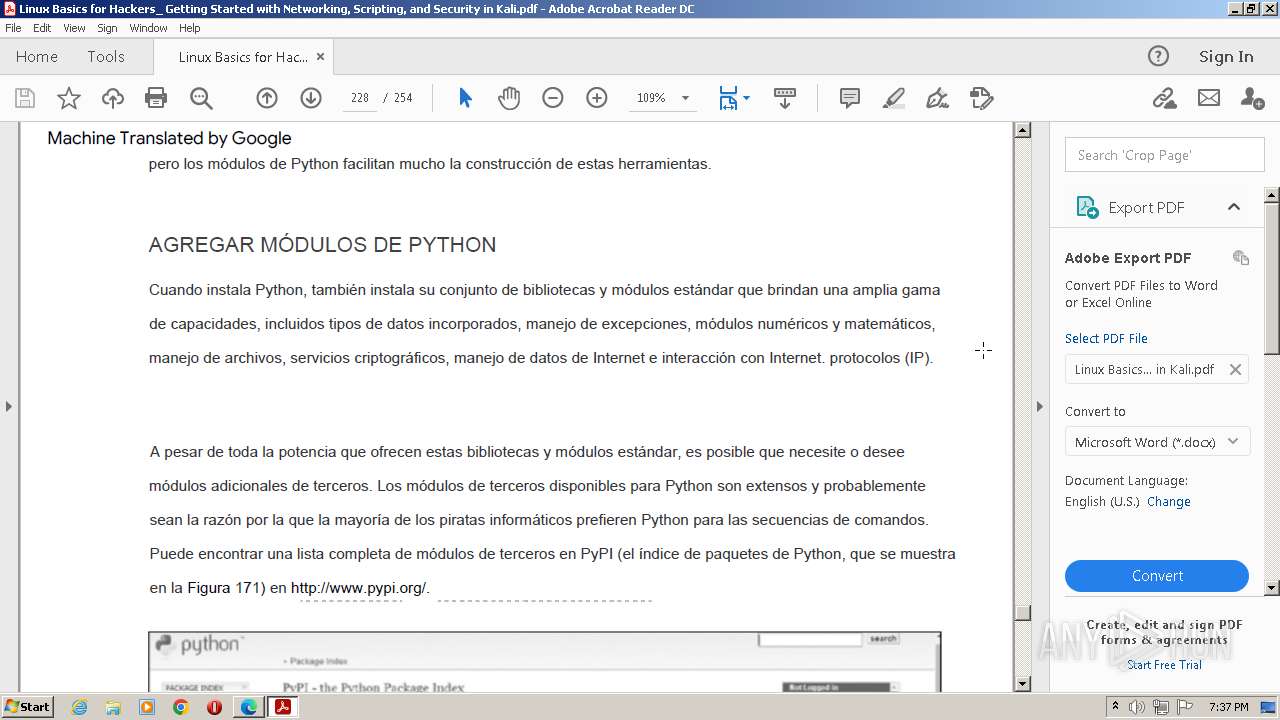The image size is (1280, 720).
Task: Click Sign In
Action: point(1226,56)
